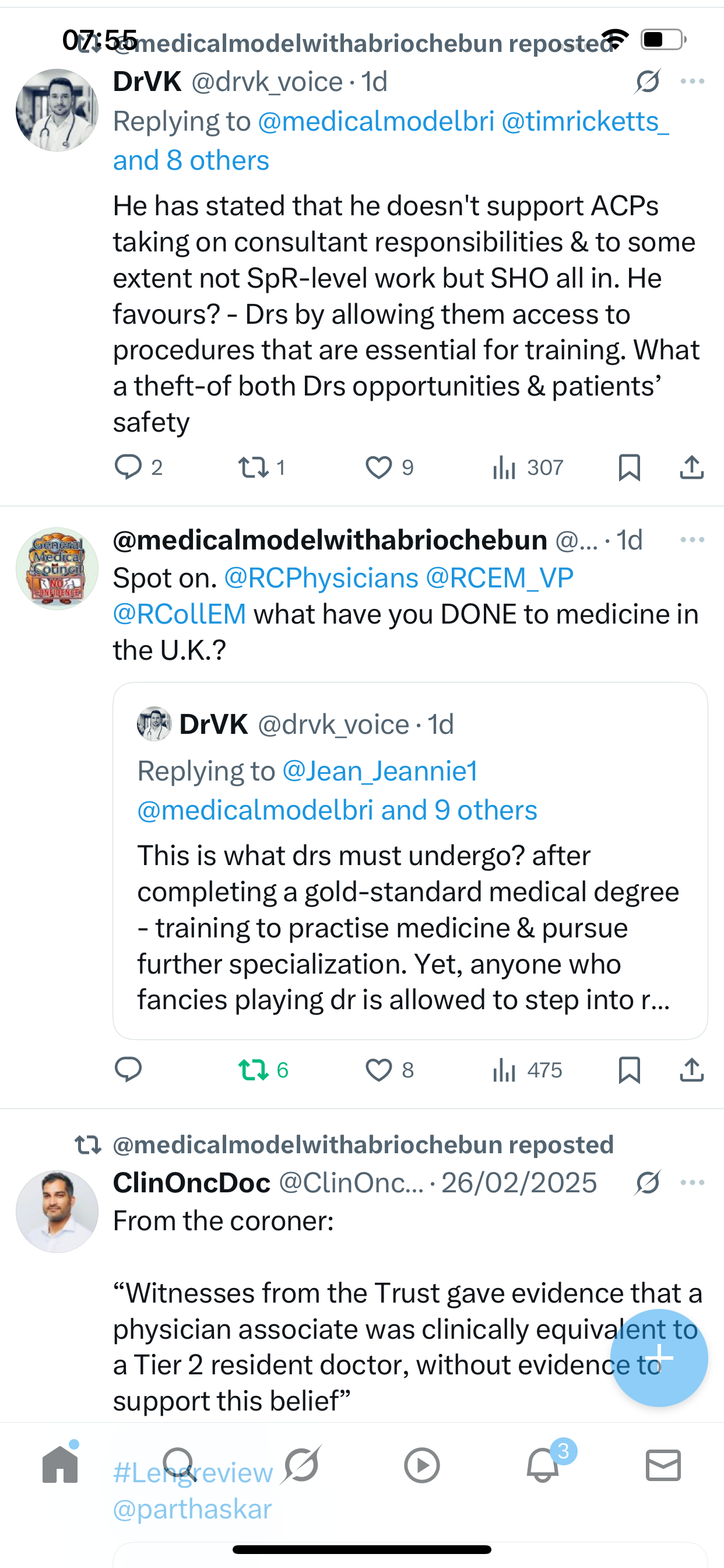Open Messages envelope in bottom bar
This screenshot has height=1568, width=724.
point(663,1465)
